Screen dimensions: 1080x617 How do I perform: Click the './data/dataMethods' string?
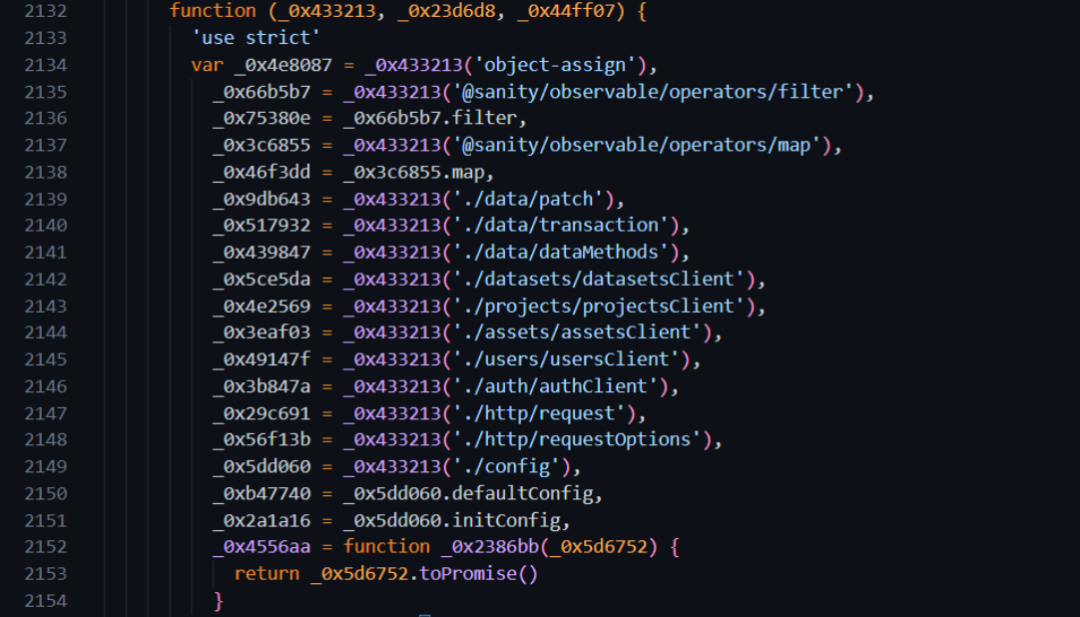click(562, 252)
